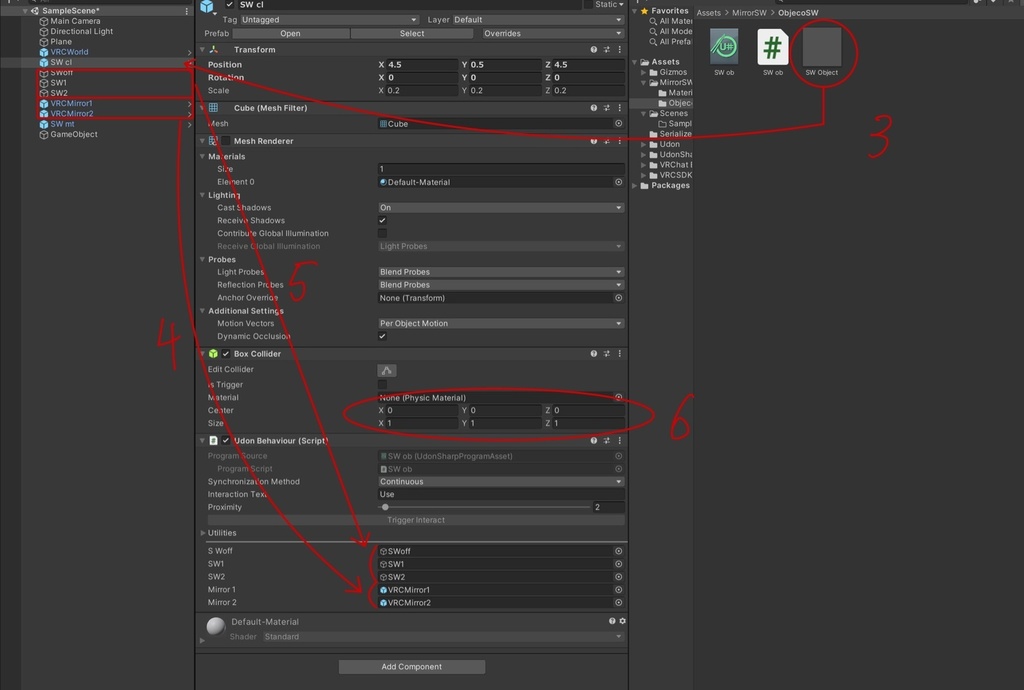
Task: Open Tag dropdown showing Untagged
Action: (x=329, y=20)
